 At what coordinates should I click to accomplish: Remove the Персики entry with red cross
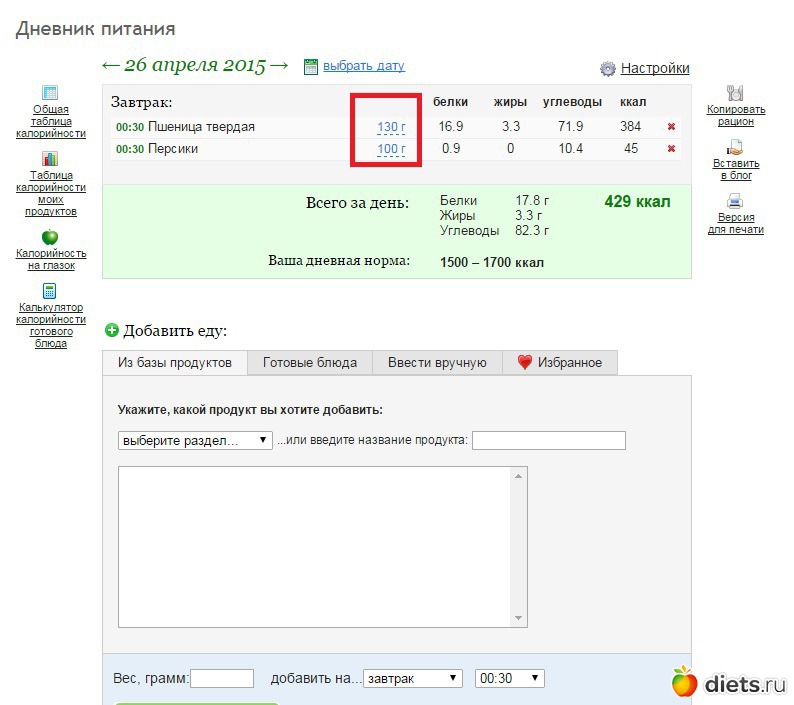point(672,149)
